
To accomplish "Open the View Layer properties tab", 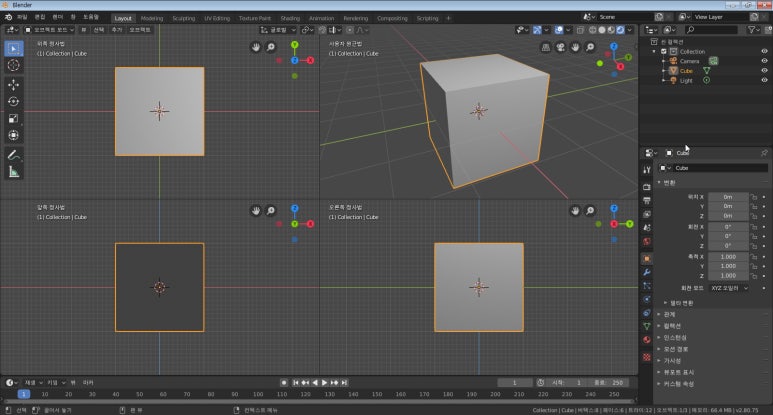I will click(647, 214).
